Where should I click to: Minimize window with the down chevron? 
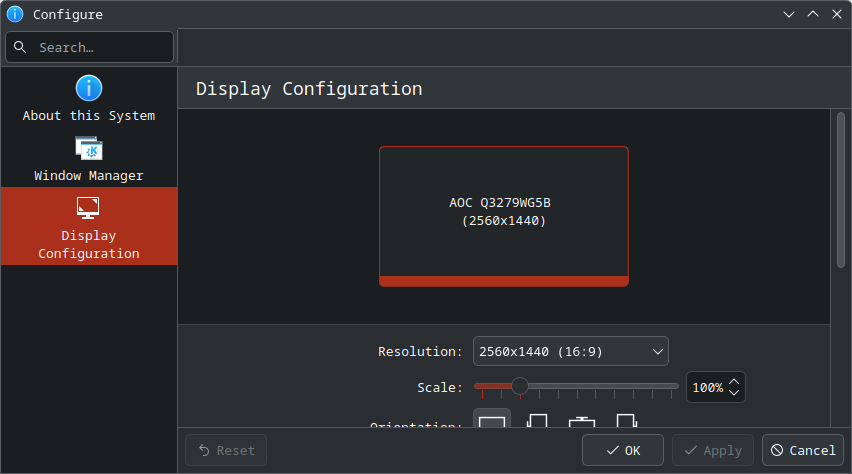click(789, 14)
